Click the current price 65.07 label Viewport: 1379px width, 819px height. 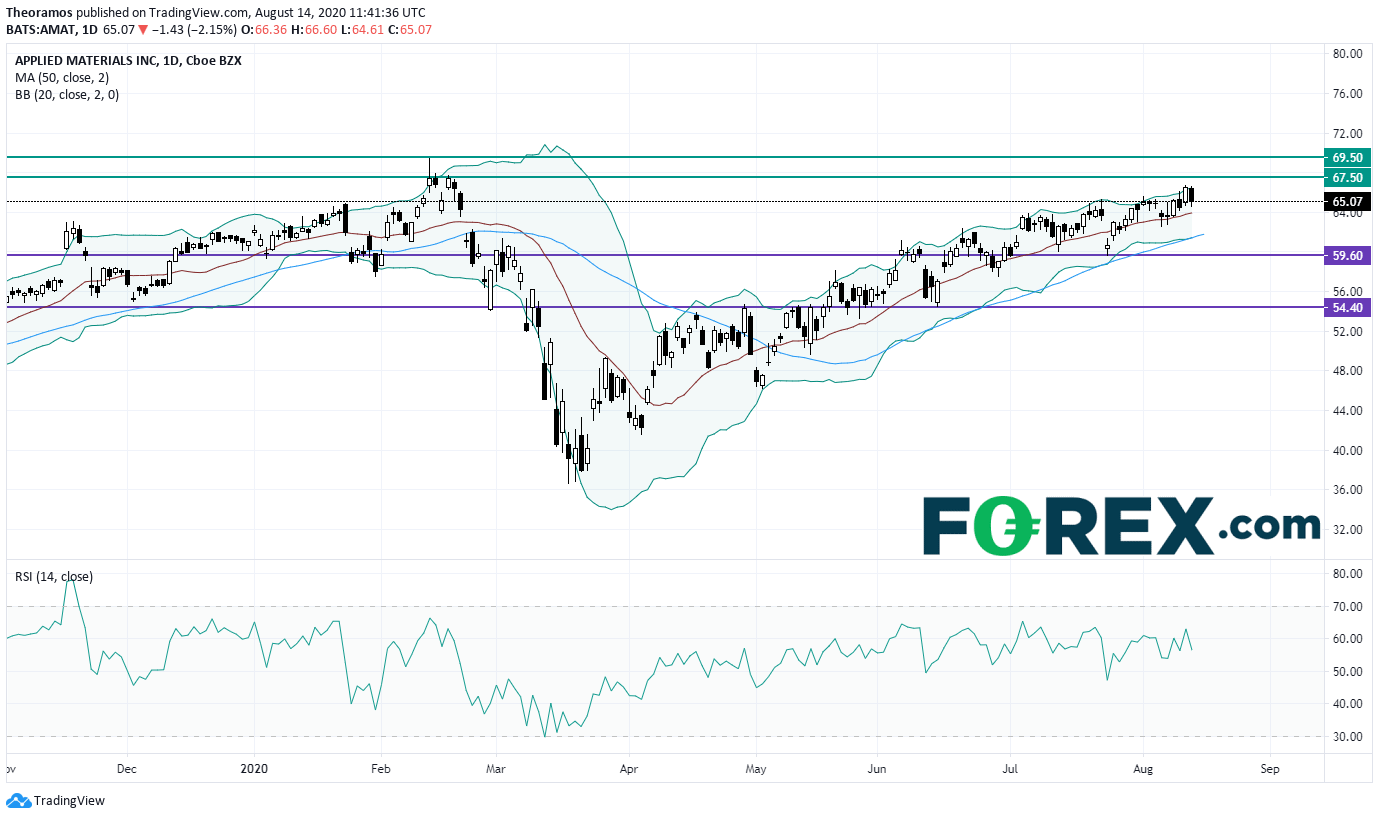pos(1347,201)
